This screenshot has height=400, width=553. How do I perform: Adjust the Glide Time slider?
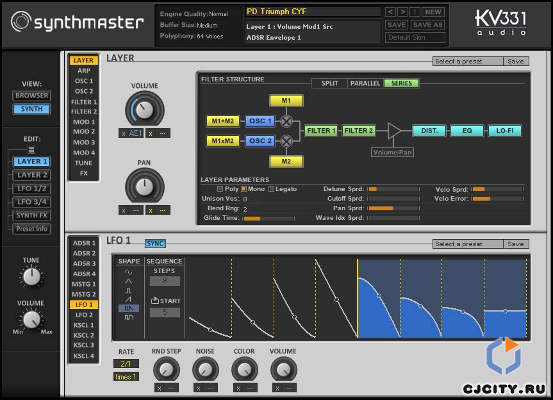tap(269, 218)
